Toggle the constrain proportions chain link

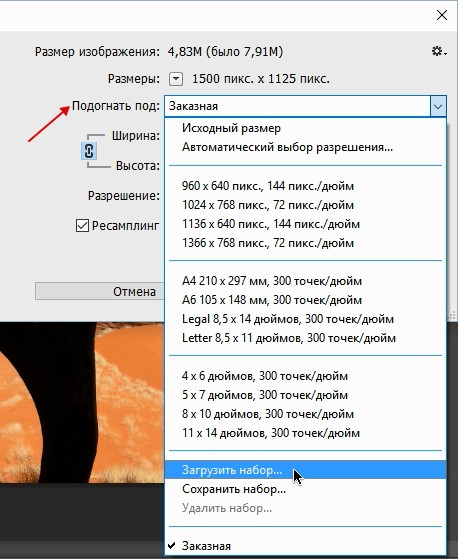pos(89,151)
